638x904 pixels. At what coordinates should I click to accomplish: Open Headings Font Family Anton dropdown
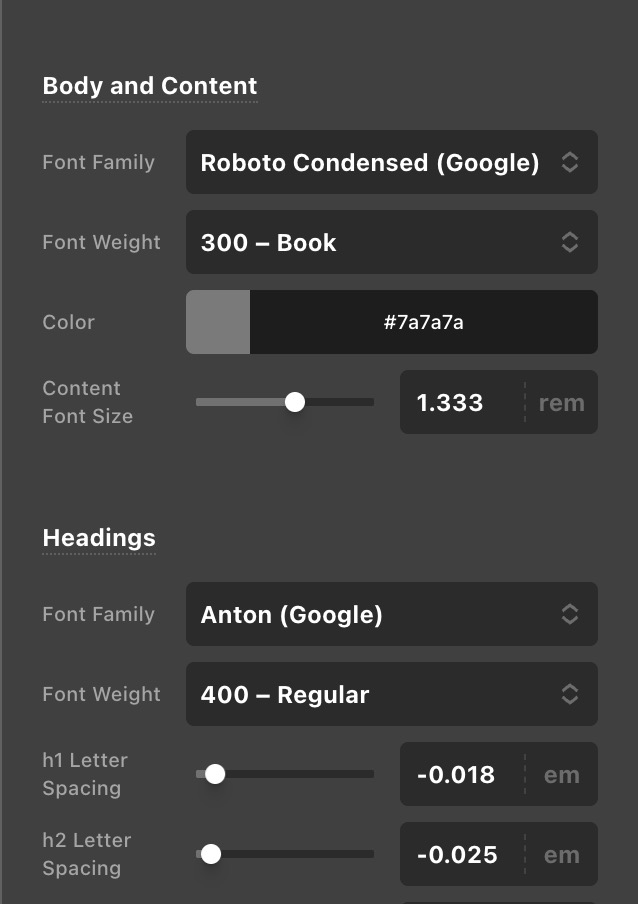[370, 614]
